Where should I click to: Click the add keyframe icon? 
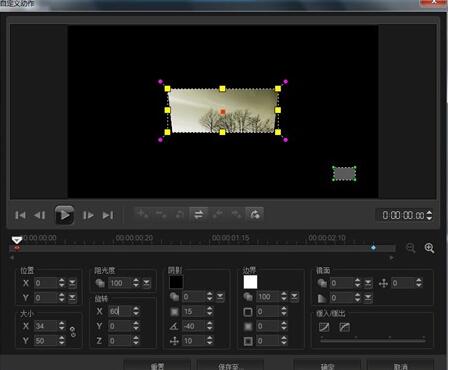click(x=143, y=214)
